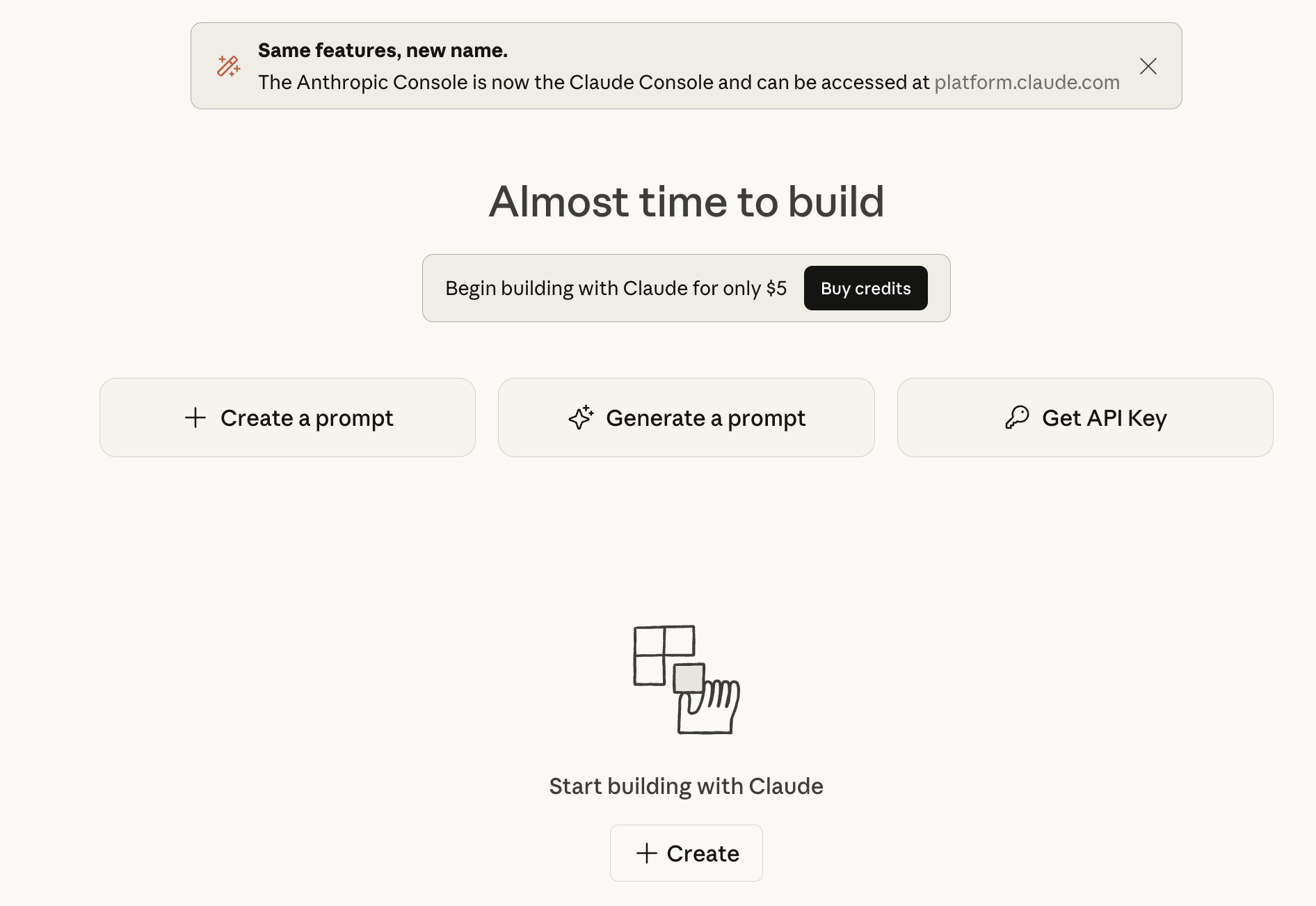Image resolution: width=1316 pixels, height=906 pixels.
Task: Click the plus icon on the bottom Create button
Action: tap(647, 853)
